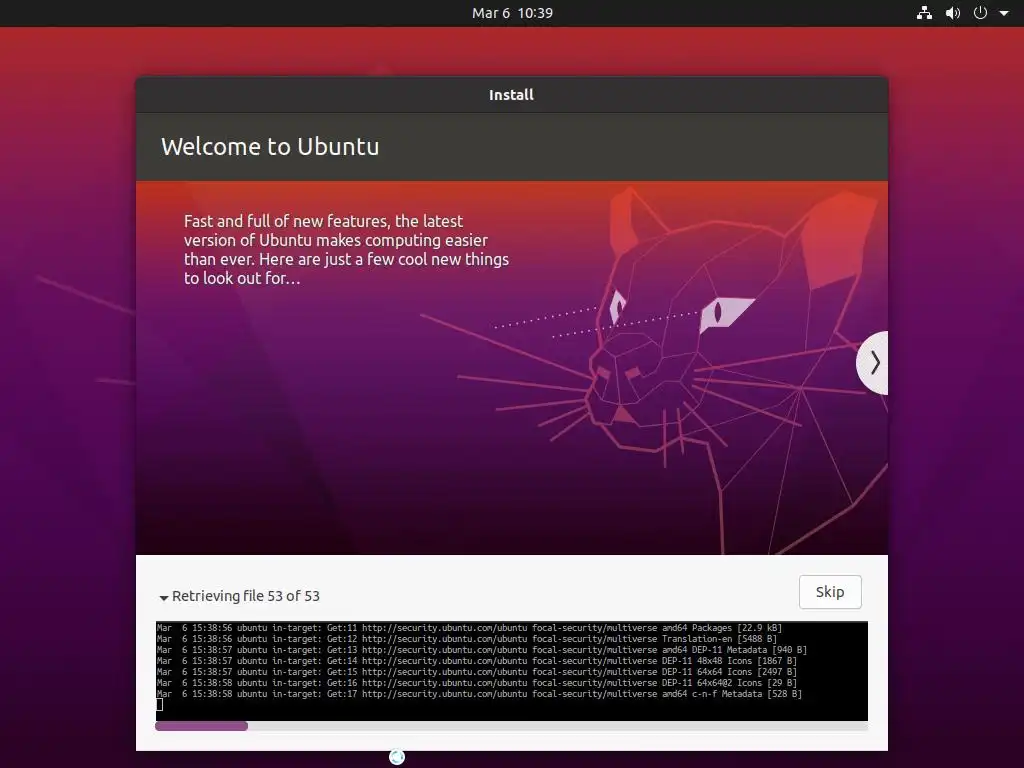Open the network status icon

click(924, 13)
